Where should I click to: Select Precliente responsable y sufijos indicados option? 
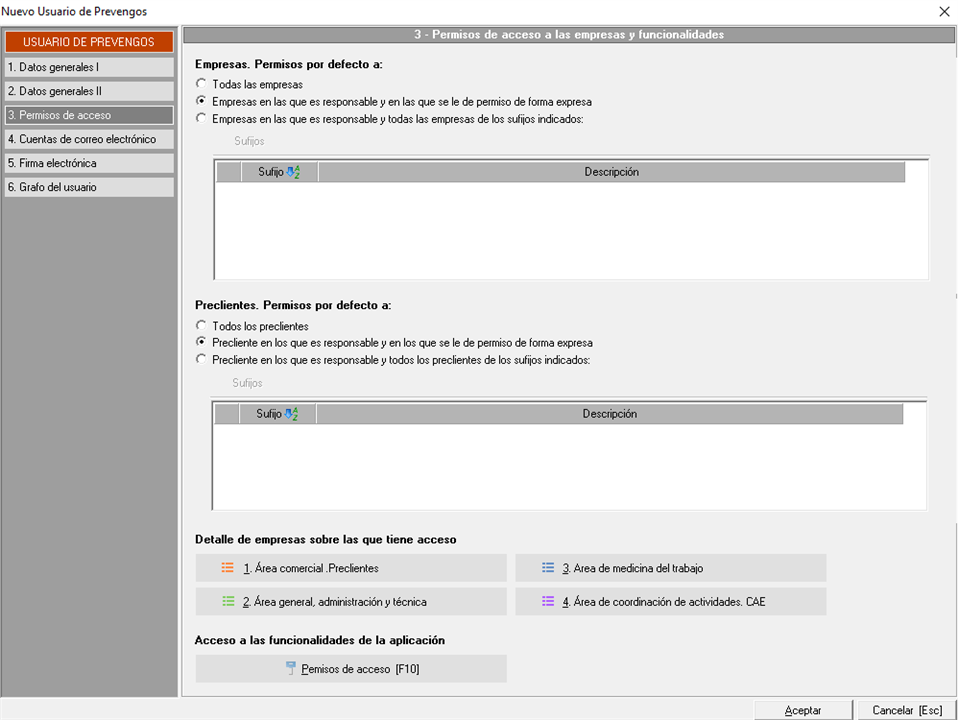[201, 359]
